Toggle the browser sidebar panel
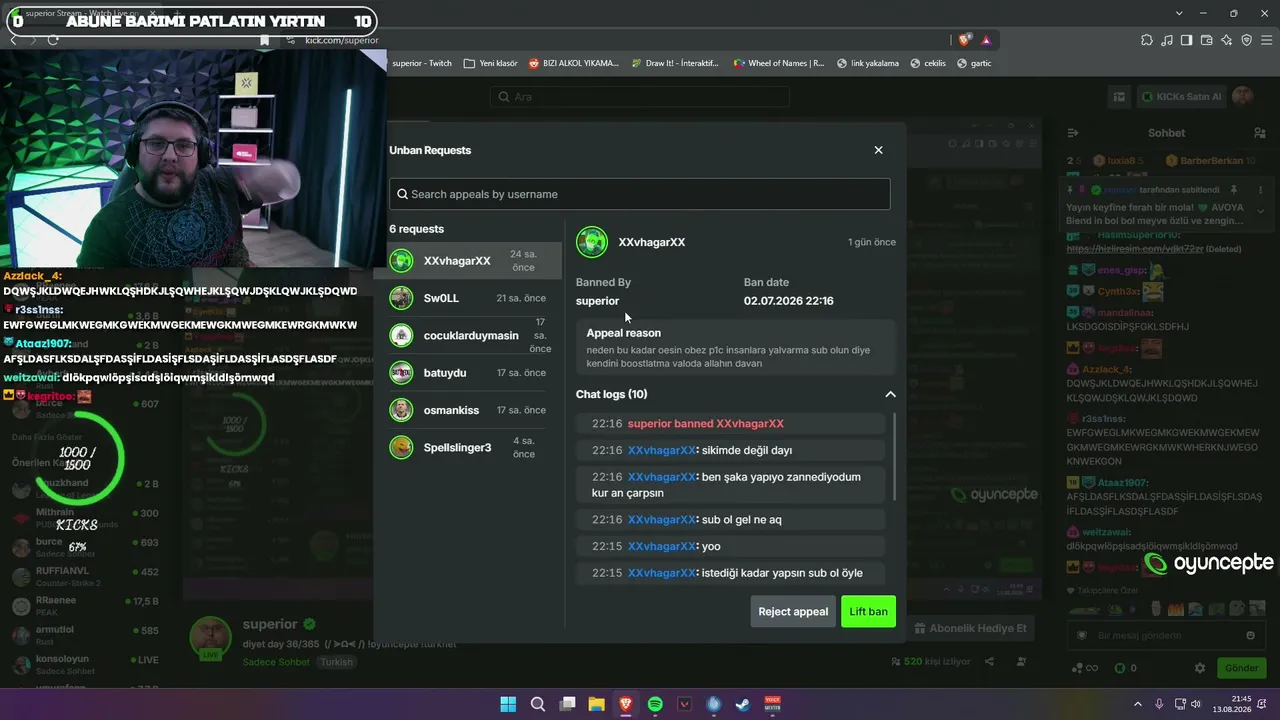The width and height of the screenshot is (1280, 720). coord(1187,40)
